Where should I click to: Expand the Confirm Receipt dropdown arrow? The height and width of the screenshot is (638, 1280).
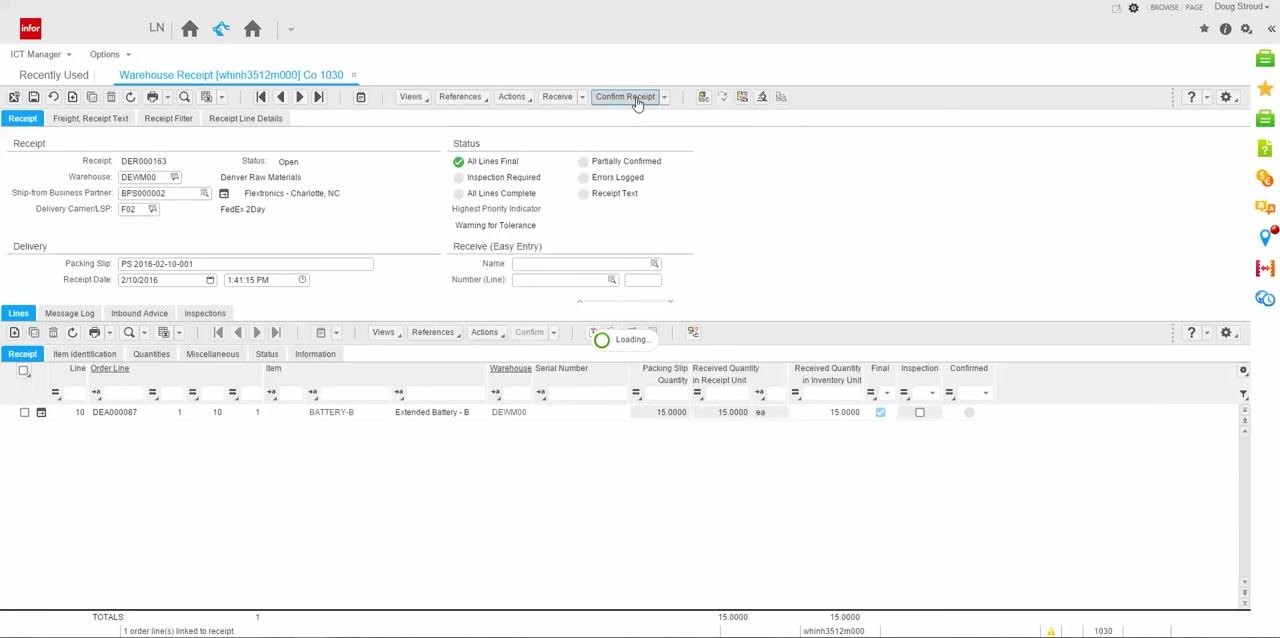[664, 97]
